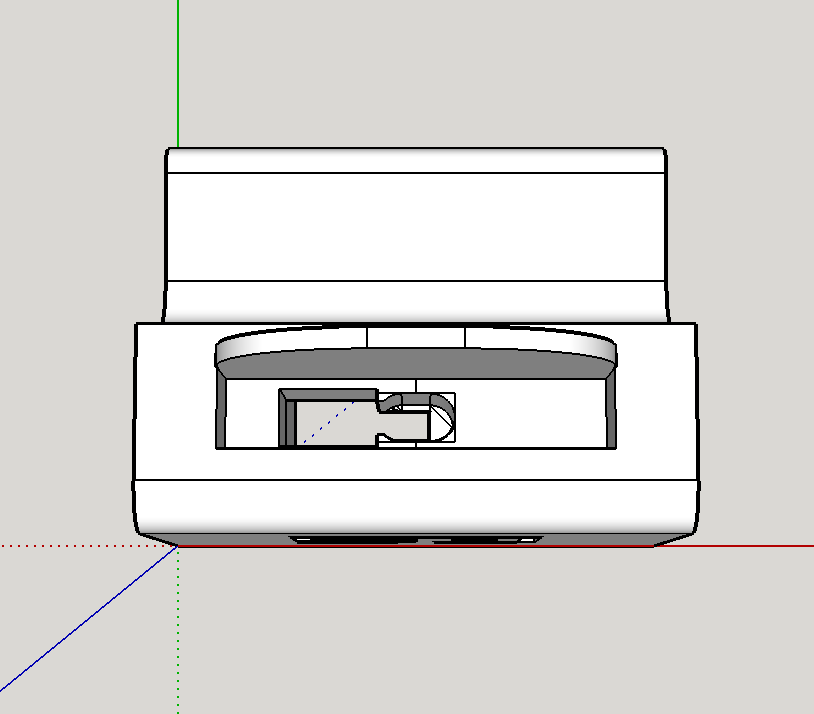Select the dark recess on the base bottom
The width and height of the screenshot is (814, 714).
coord(415,540)
